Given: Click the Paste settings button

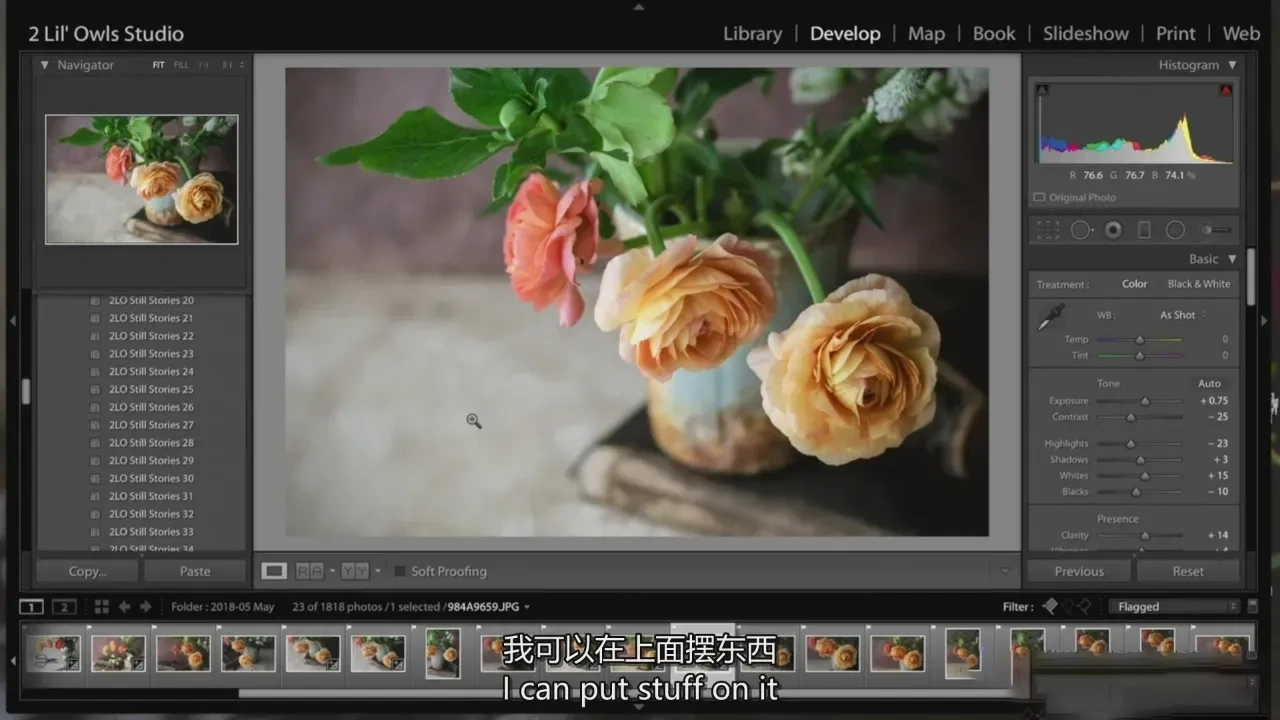Looking at the screenshot, I should (x=195, y=571).
